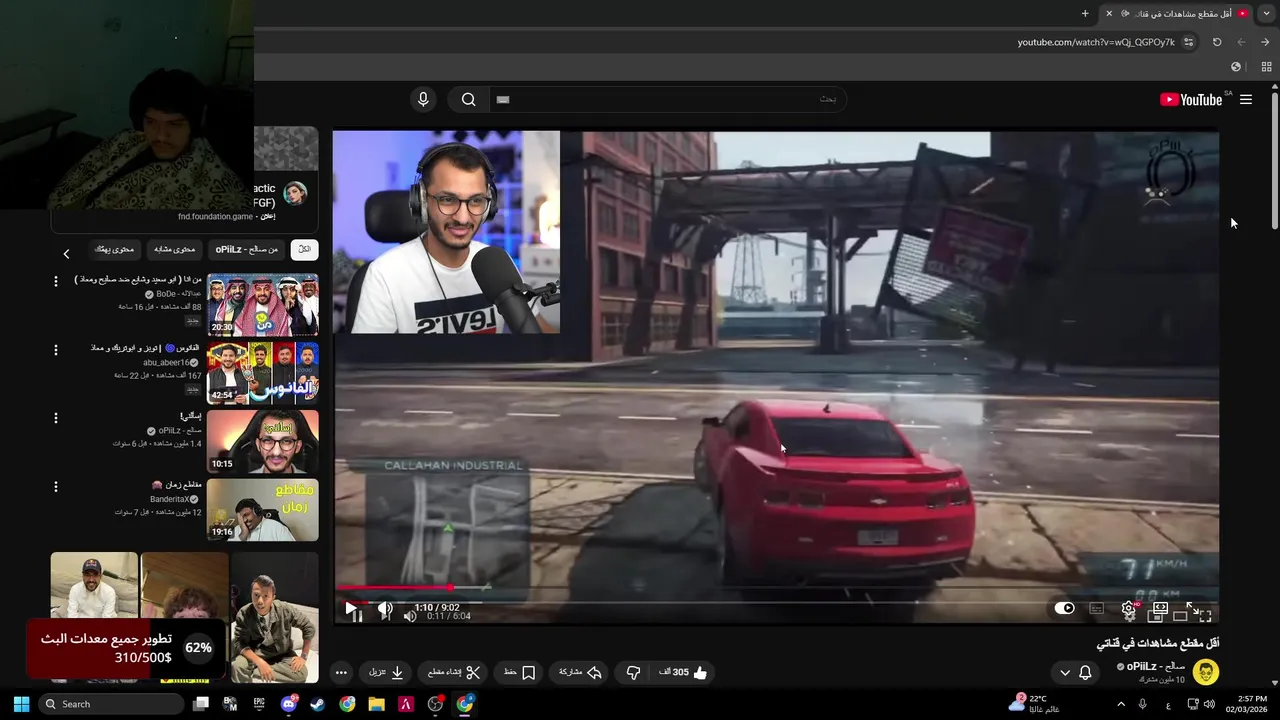Like the video showing 305 thousand likes
1280x720 pixels.
(x=683, y=673)
